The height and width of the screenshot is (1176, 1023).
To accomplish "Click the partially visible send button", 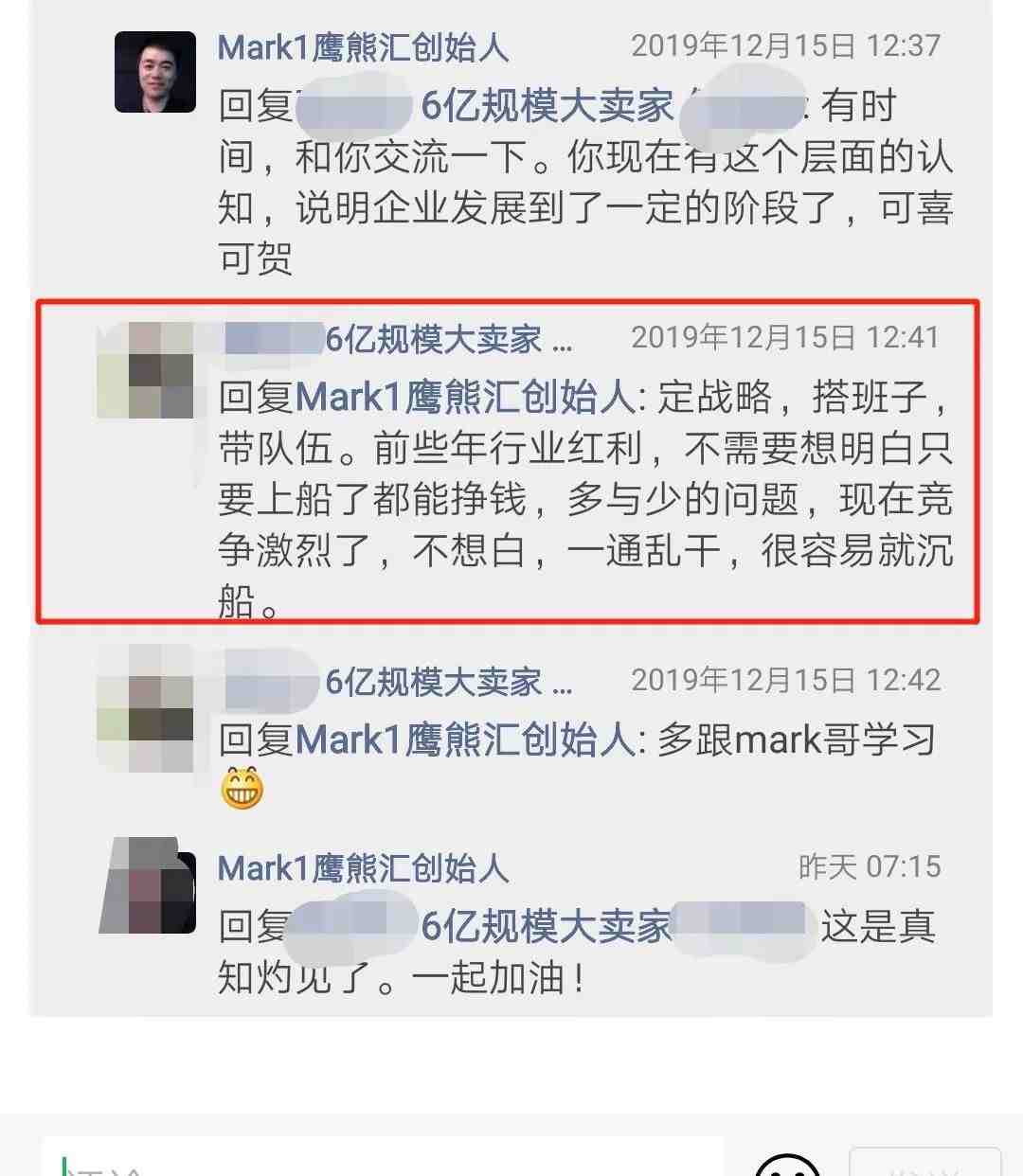I will click(x=924, y=1162).
